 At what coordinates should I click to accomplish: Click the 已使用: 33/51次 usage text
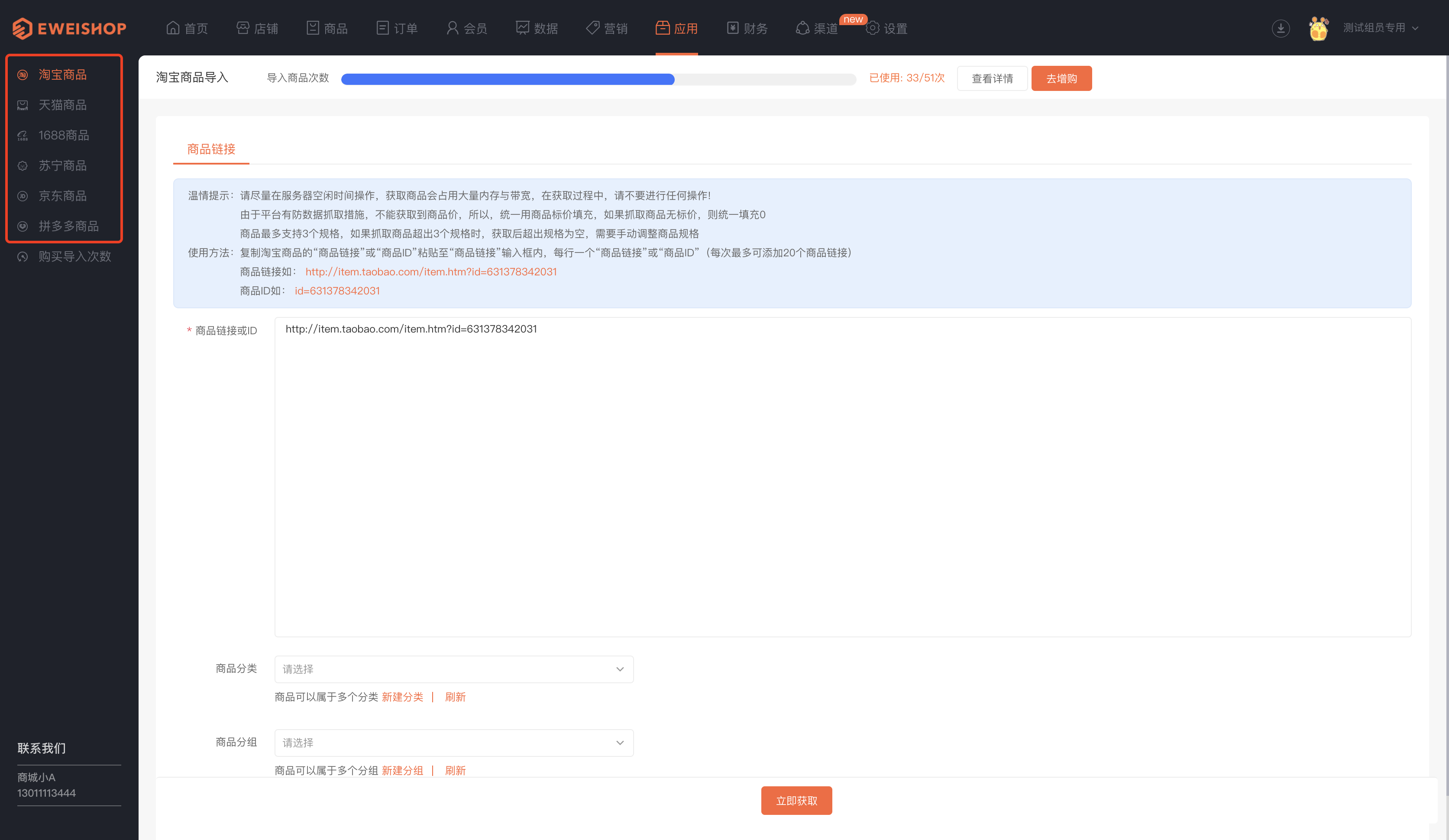point(907,78)
